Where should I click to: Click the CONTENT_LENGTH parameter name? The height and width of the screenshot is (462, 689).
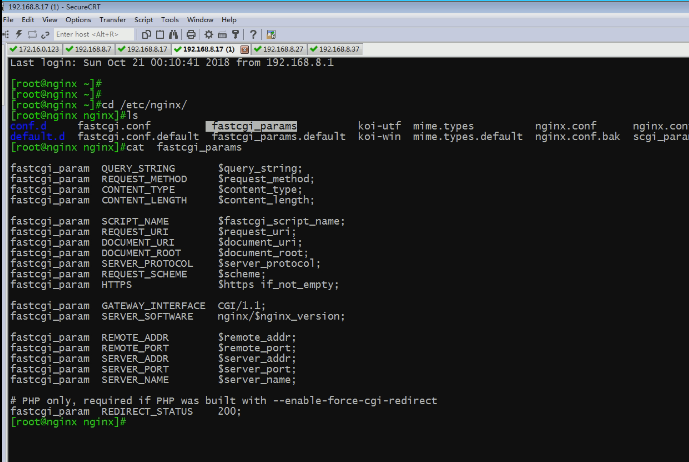pos(144,200)
